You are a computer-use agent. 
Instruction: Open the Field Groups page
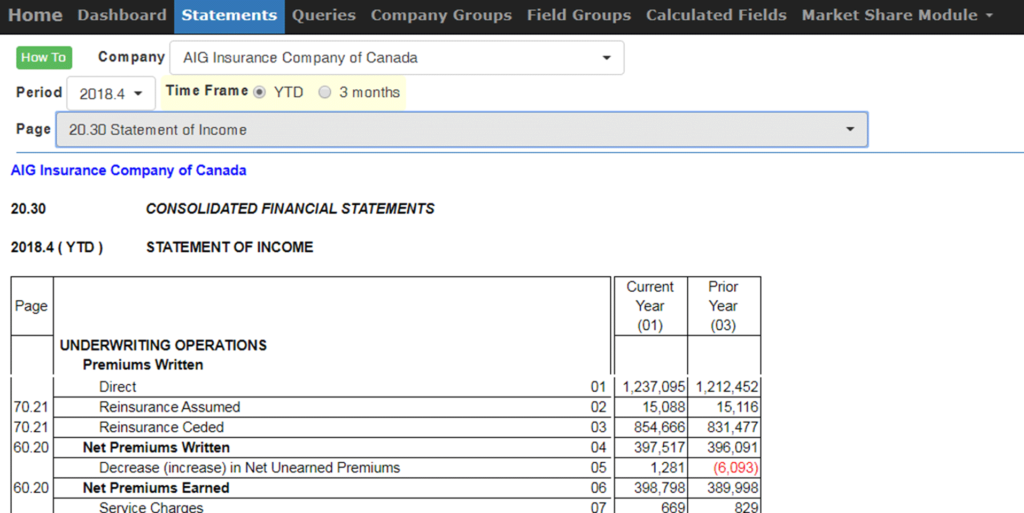coord(579,15)
